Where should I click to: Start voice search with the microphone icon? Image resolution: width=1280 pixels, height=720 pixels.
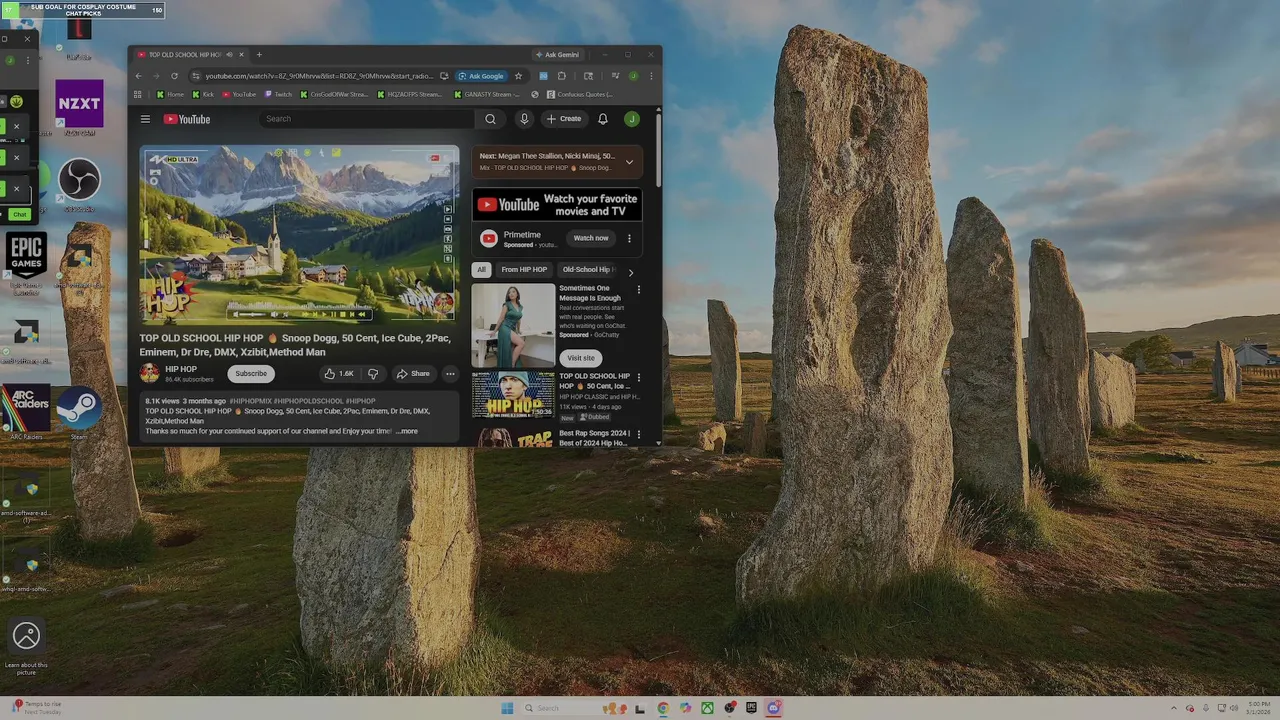[524, 119]
